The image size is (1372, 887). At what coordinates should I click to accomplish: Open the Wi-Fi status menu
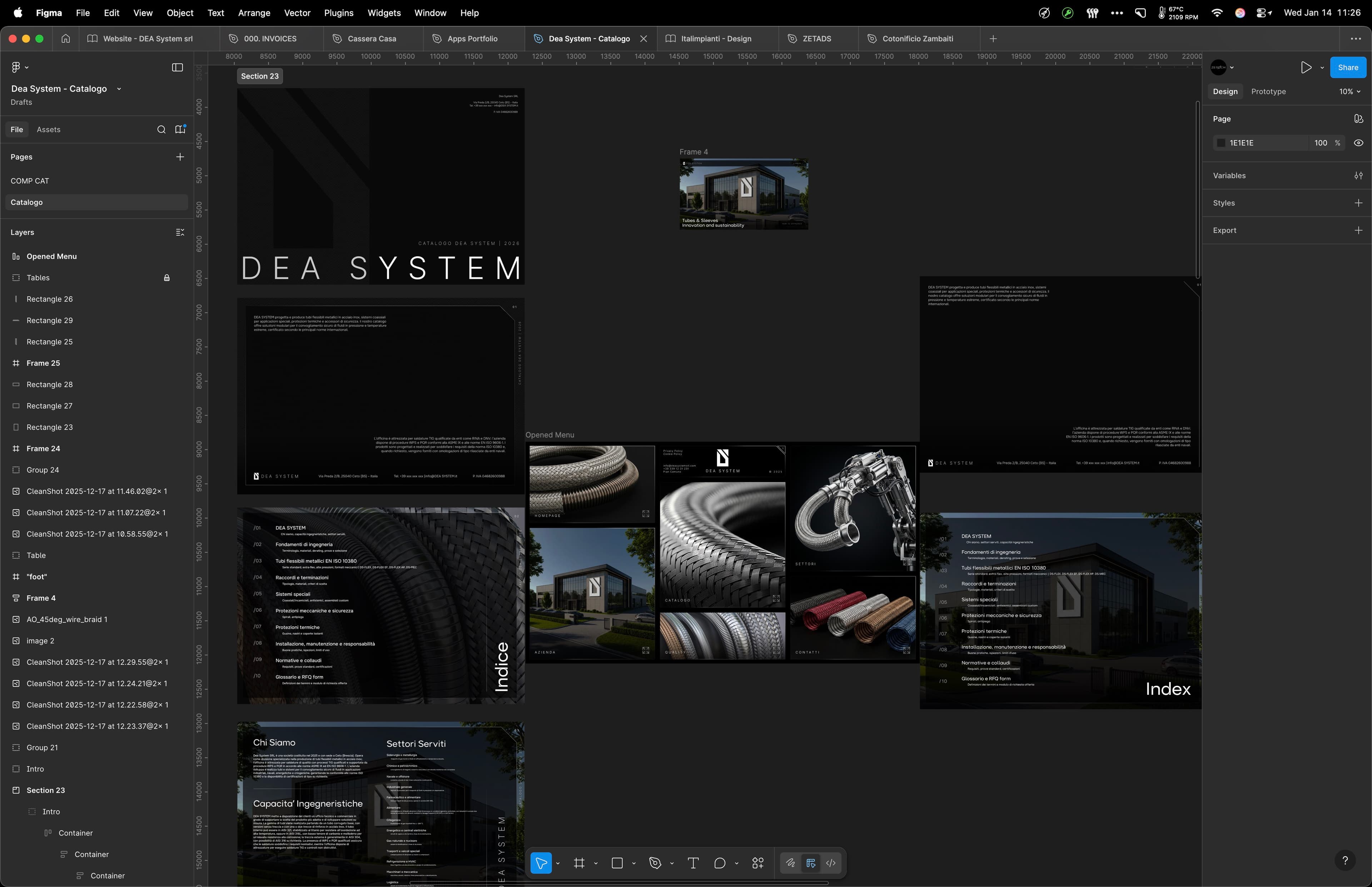[1217, 13]
